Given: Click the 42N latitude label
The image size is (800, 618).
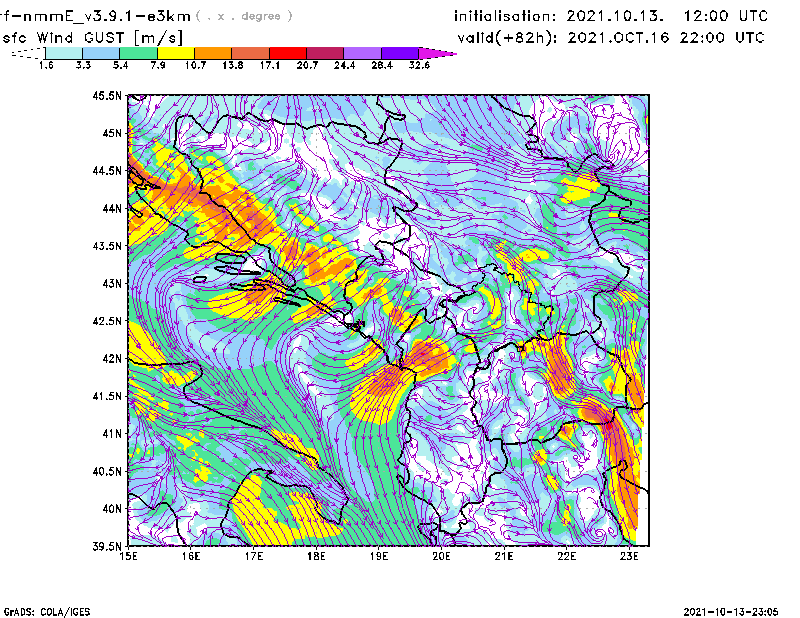Looking at the screenshot, I should (x=112, y=358).
